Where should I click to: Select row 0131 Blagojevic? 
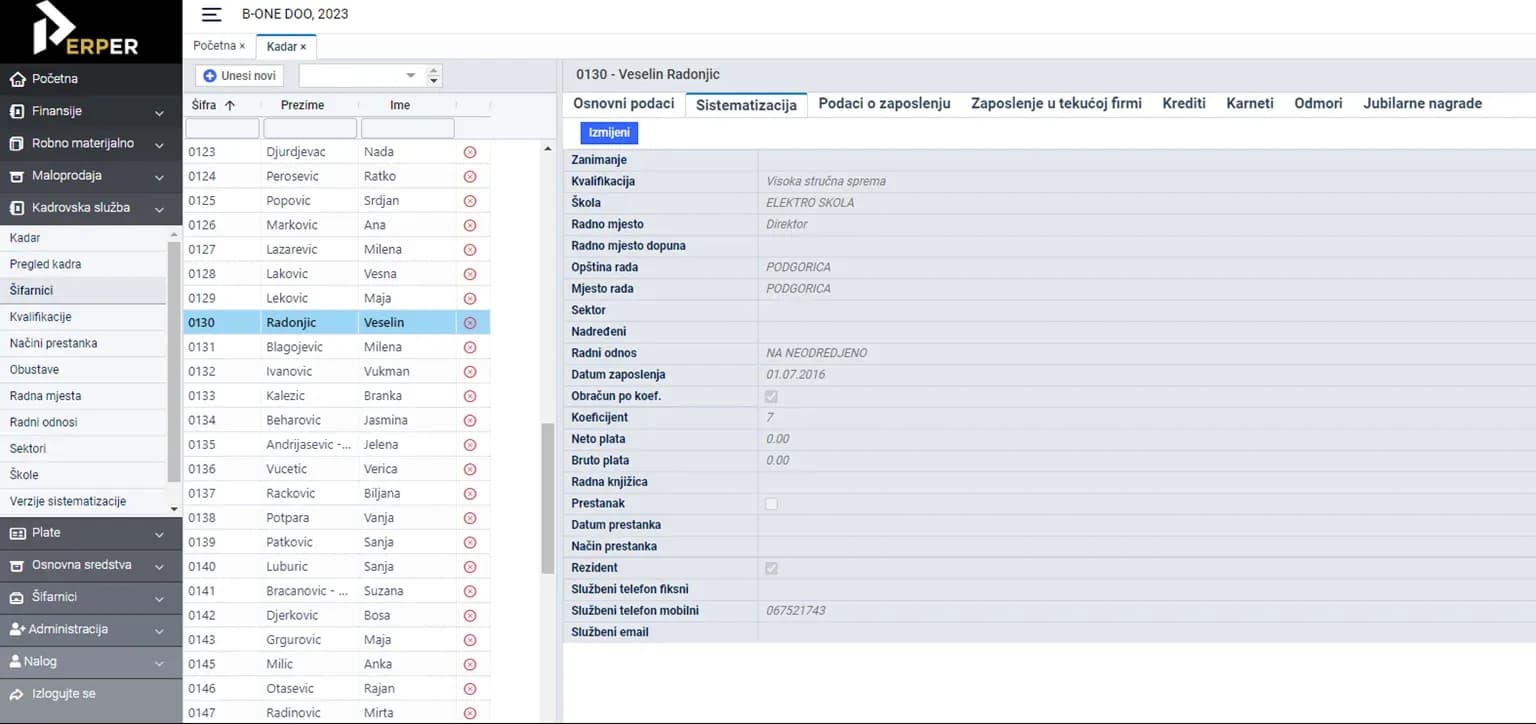pyautogui.click(x=336, y=347)
